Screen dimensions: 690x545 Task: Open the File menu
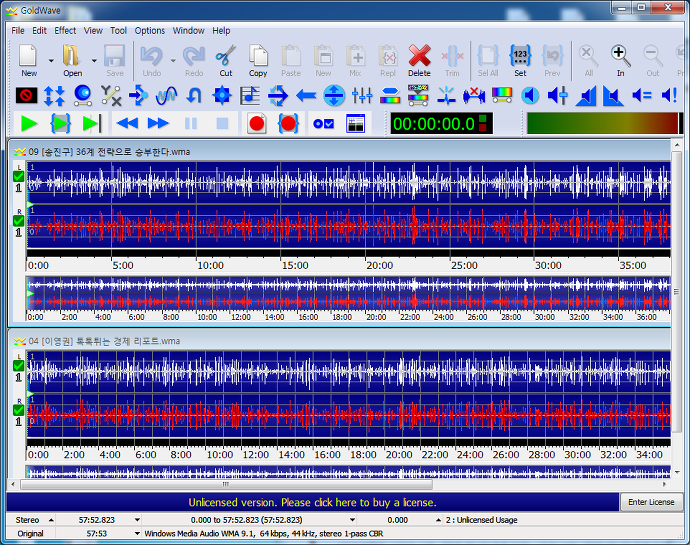click(18, 30)
